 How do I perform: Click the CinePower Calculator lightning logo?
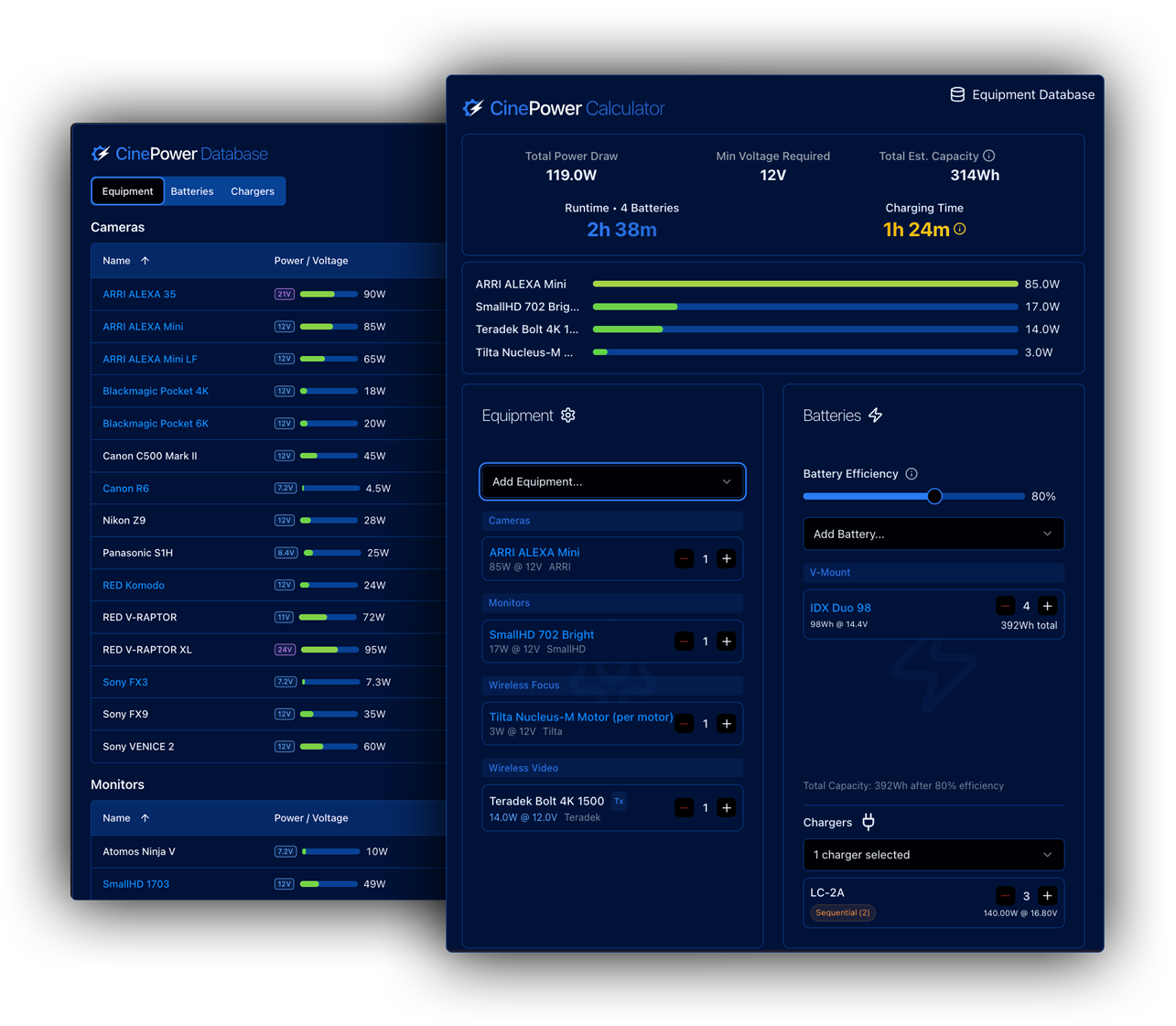tap(473, 108)
